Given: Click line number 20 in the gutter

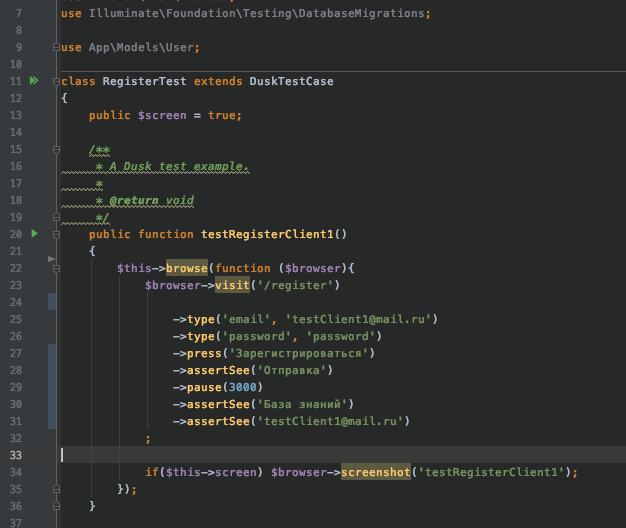Looking at the screenshot, I should pos(16,234).
